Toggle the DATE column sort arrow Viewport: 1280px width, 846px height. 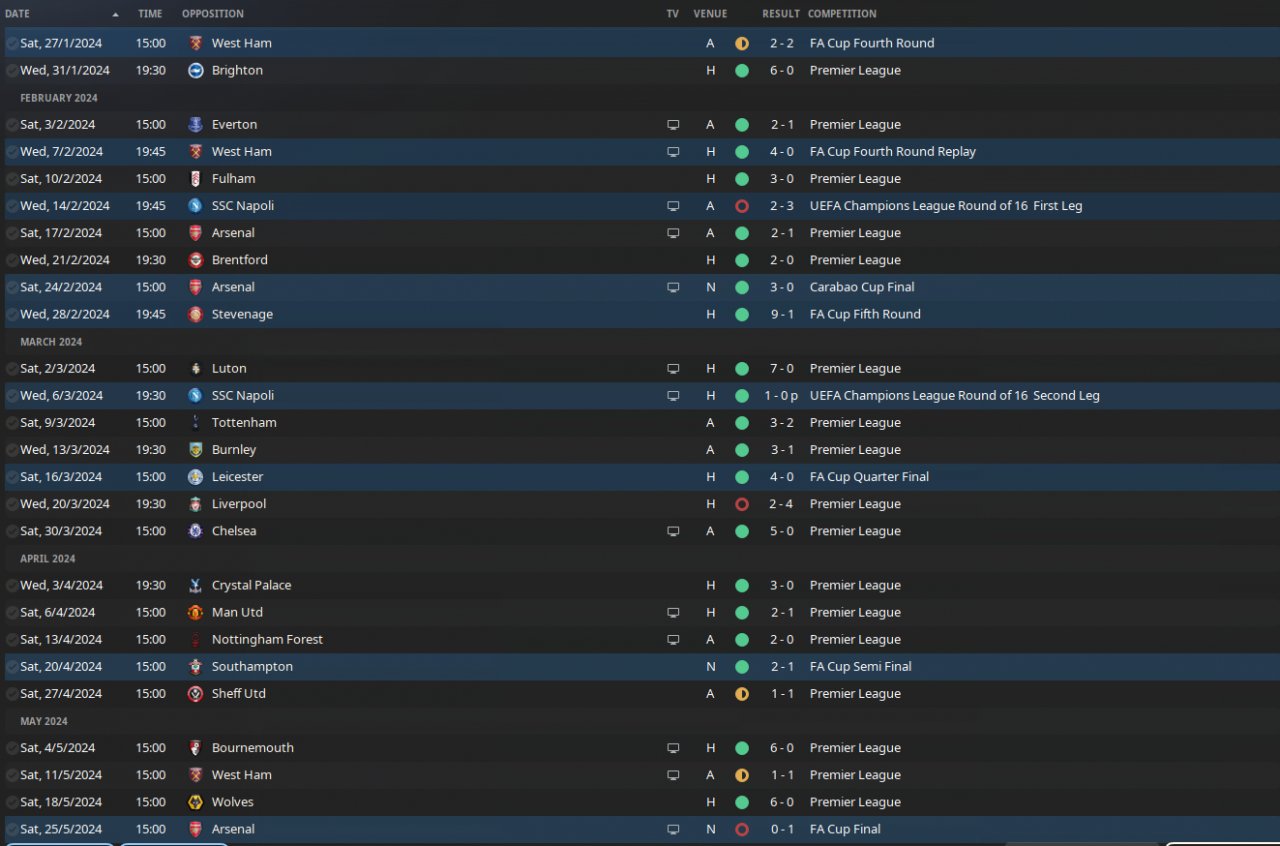[x=115, y=14]
